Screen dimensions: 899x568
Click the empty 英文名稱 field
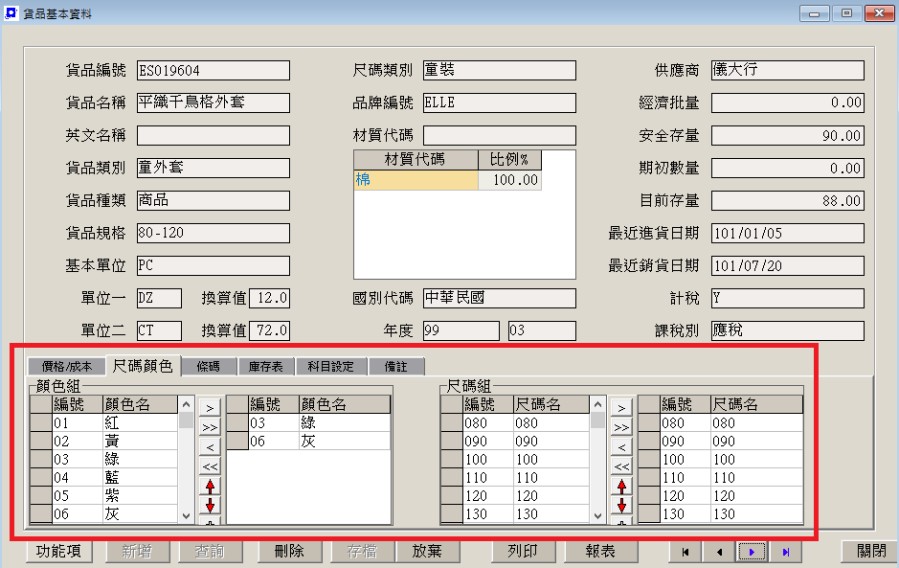click(x=213, y=136)
